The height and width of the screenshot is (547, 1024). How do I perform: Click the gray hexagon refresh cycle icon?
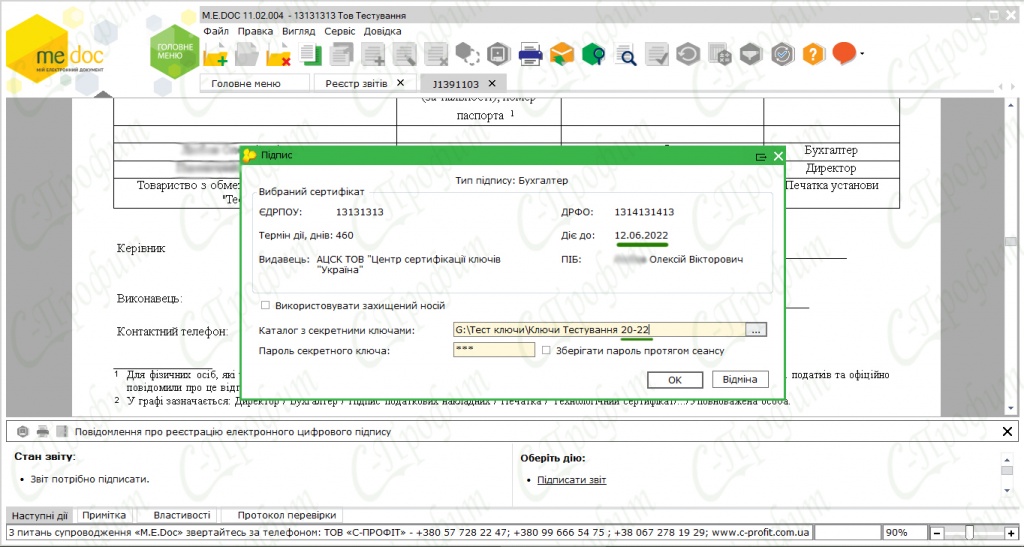pyautogui.click(x=468, y=54)
